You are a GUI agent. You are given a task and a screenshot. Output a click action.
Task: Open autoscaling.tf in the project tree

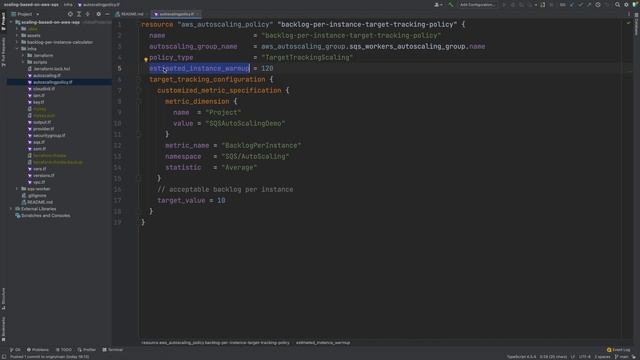coord(47,76)
